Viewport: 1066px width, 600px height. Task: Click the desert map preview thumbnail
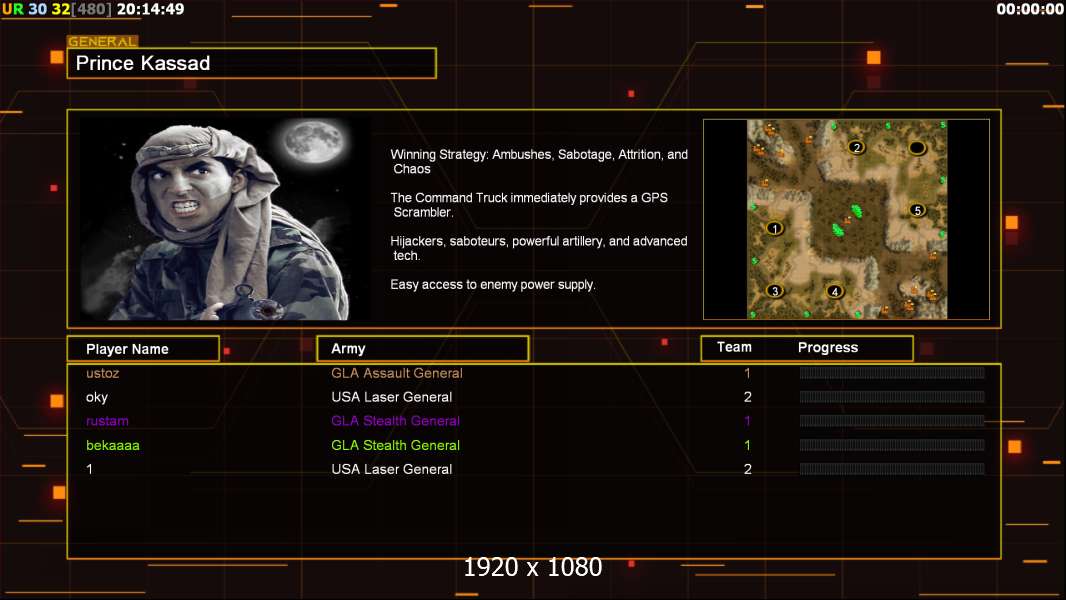[847, 219]
